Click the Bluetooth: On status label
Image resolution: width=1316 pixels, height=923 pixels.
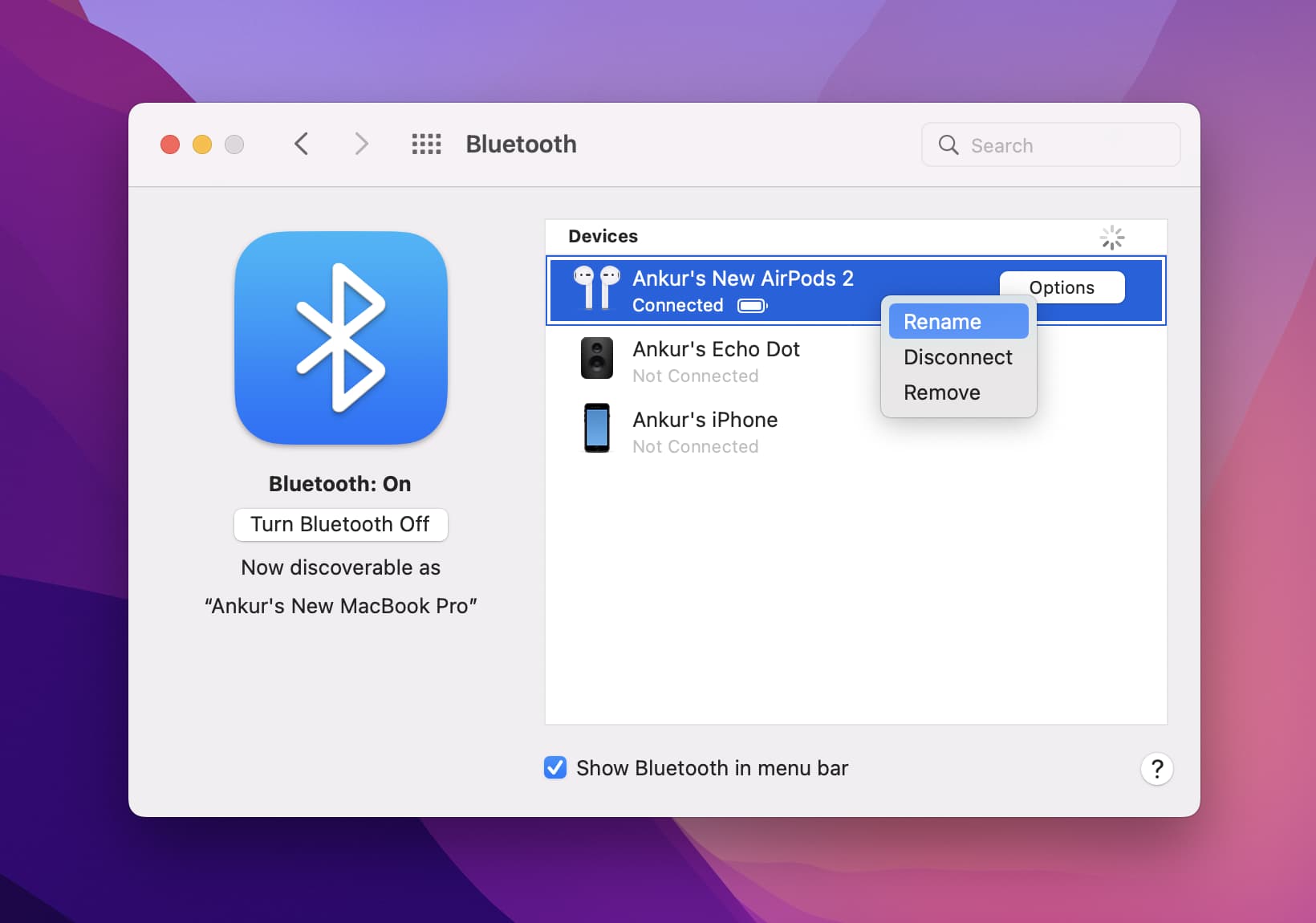coord(340,484)
